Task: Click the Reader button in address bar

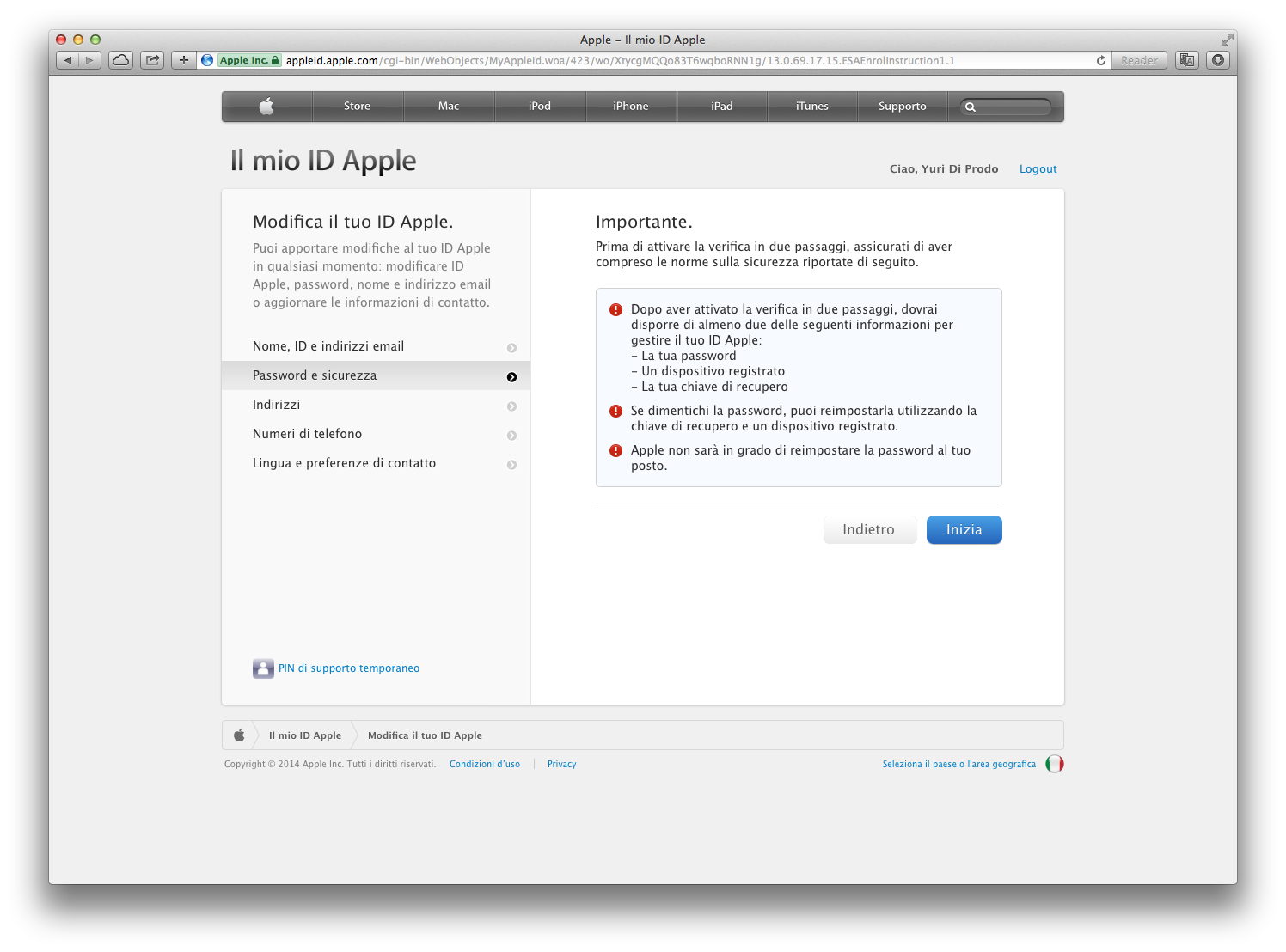Action: (x=1139, y=60)
